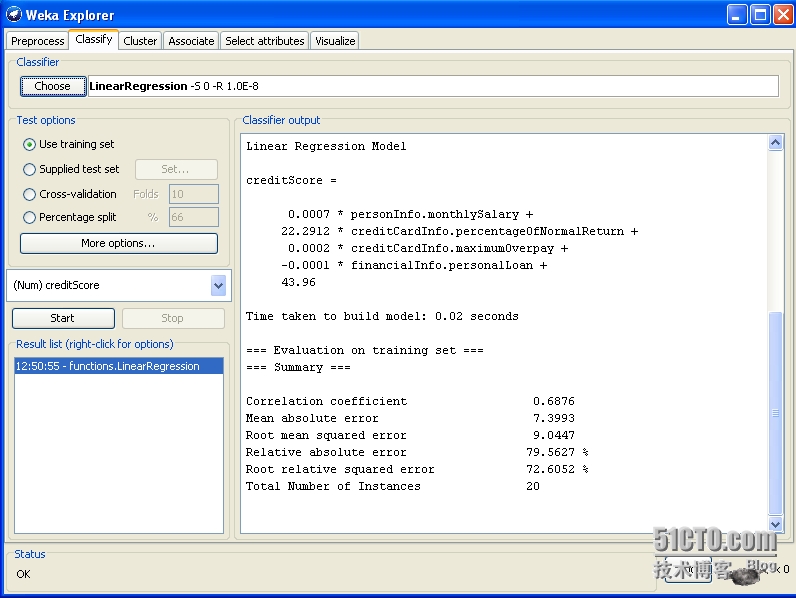The height and width of the screenshot is (598, 796).
Task: Switch to the Visualize tab
Action: pos(335,41)
